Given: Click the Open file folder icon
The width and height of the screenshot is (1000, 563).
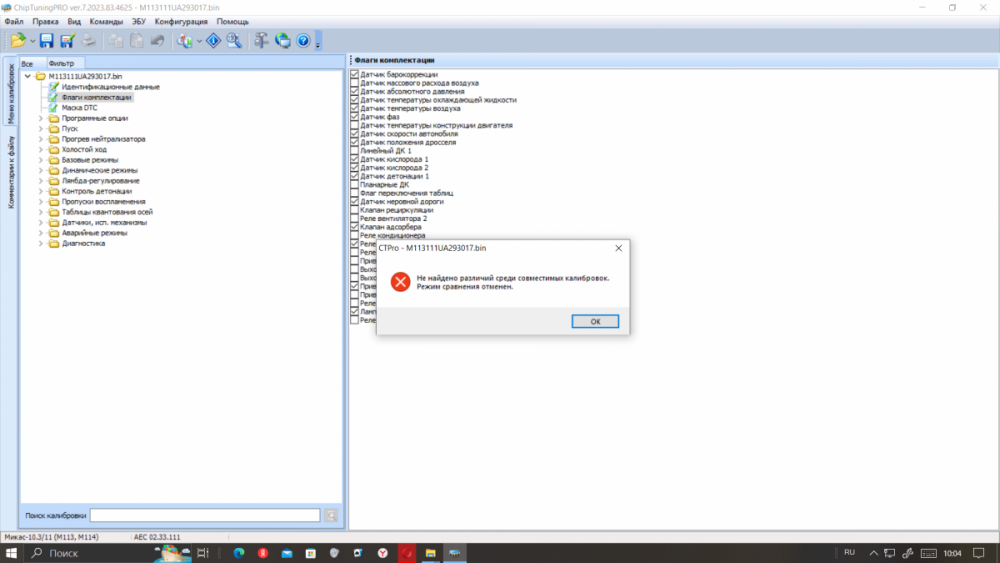Looking at the screenshot, I should click(18, 41).
